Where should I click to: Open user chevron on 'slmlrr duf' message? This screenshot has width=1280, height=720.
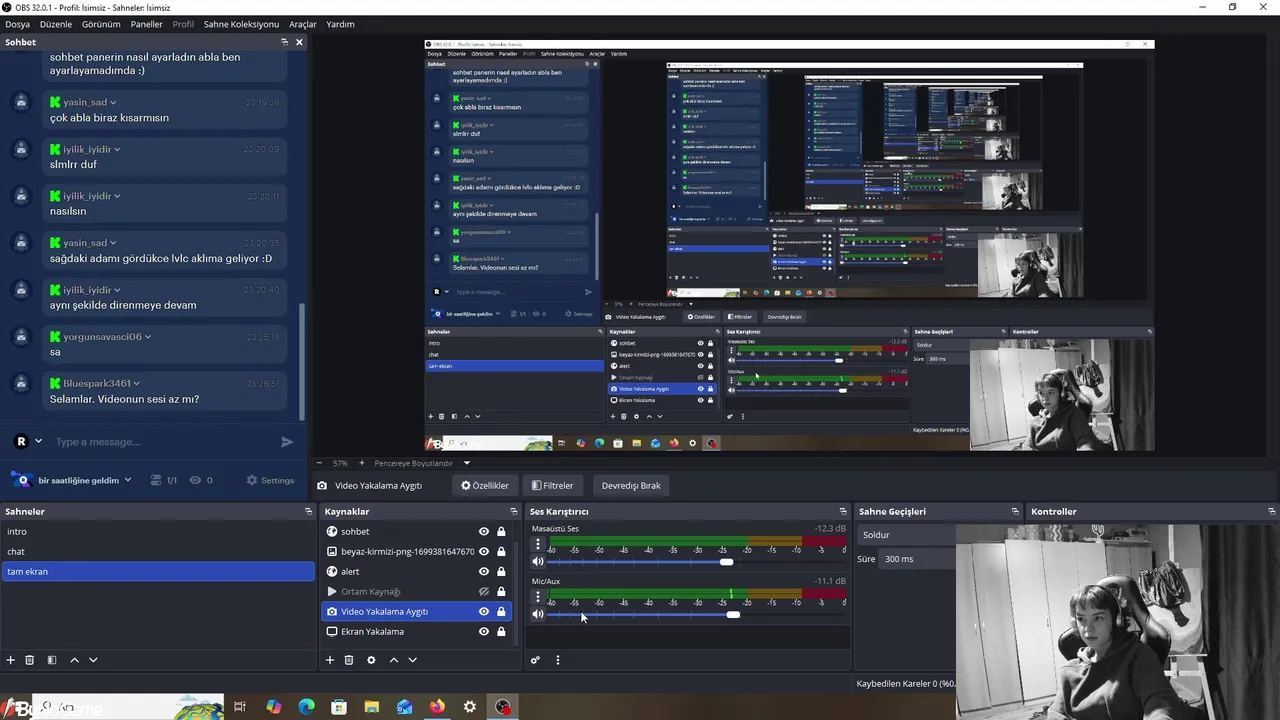117,150
